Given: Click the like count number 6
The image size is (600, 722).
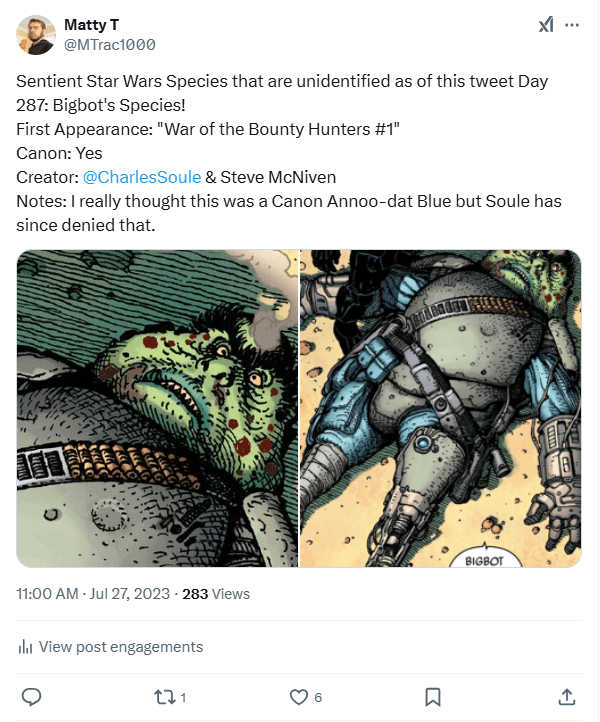Looking at the screenshot, I should pos(318,697).
